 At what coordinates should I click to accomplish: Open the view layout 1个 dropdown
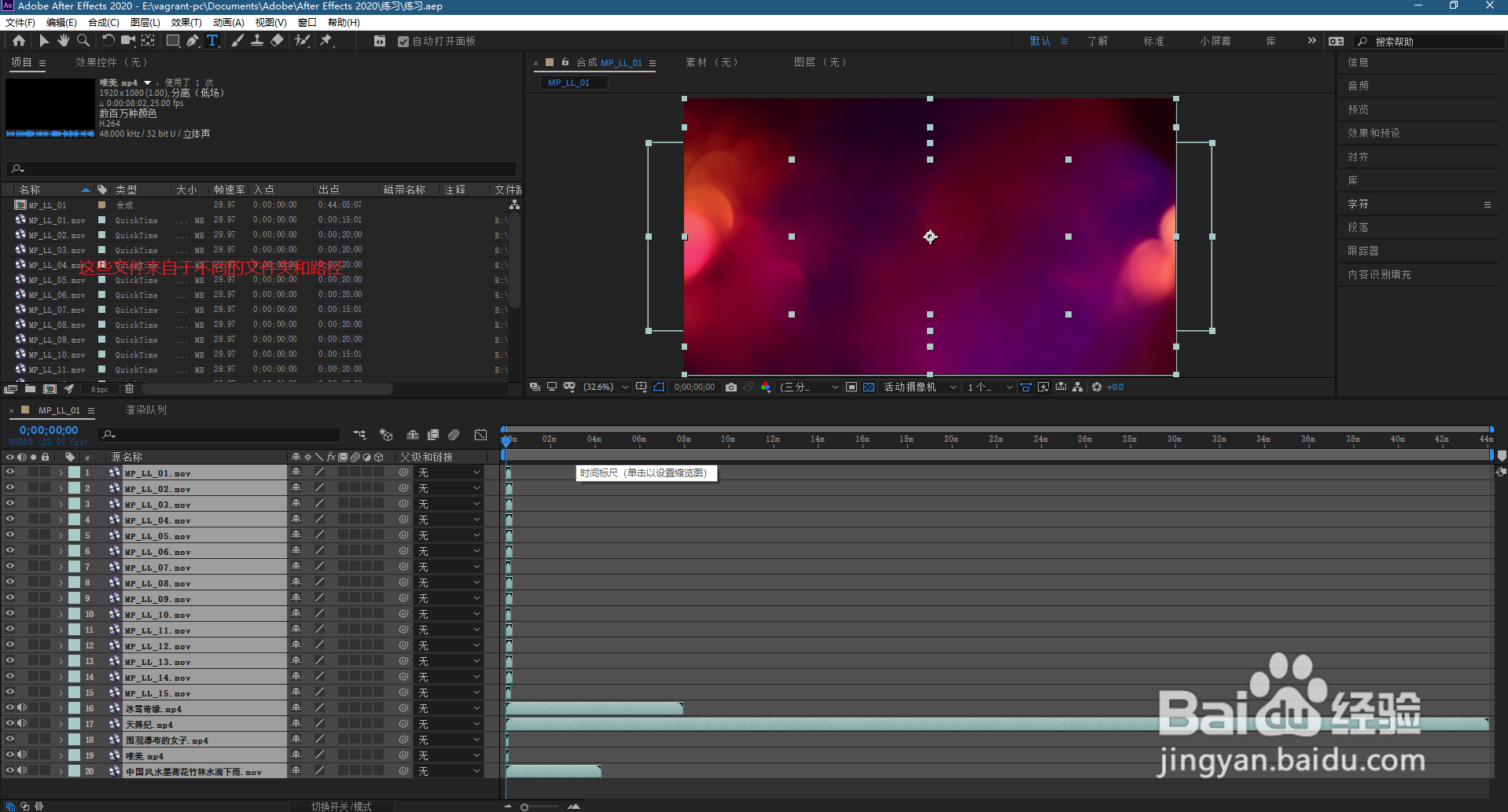click(989, 388)
